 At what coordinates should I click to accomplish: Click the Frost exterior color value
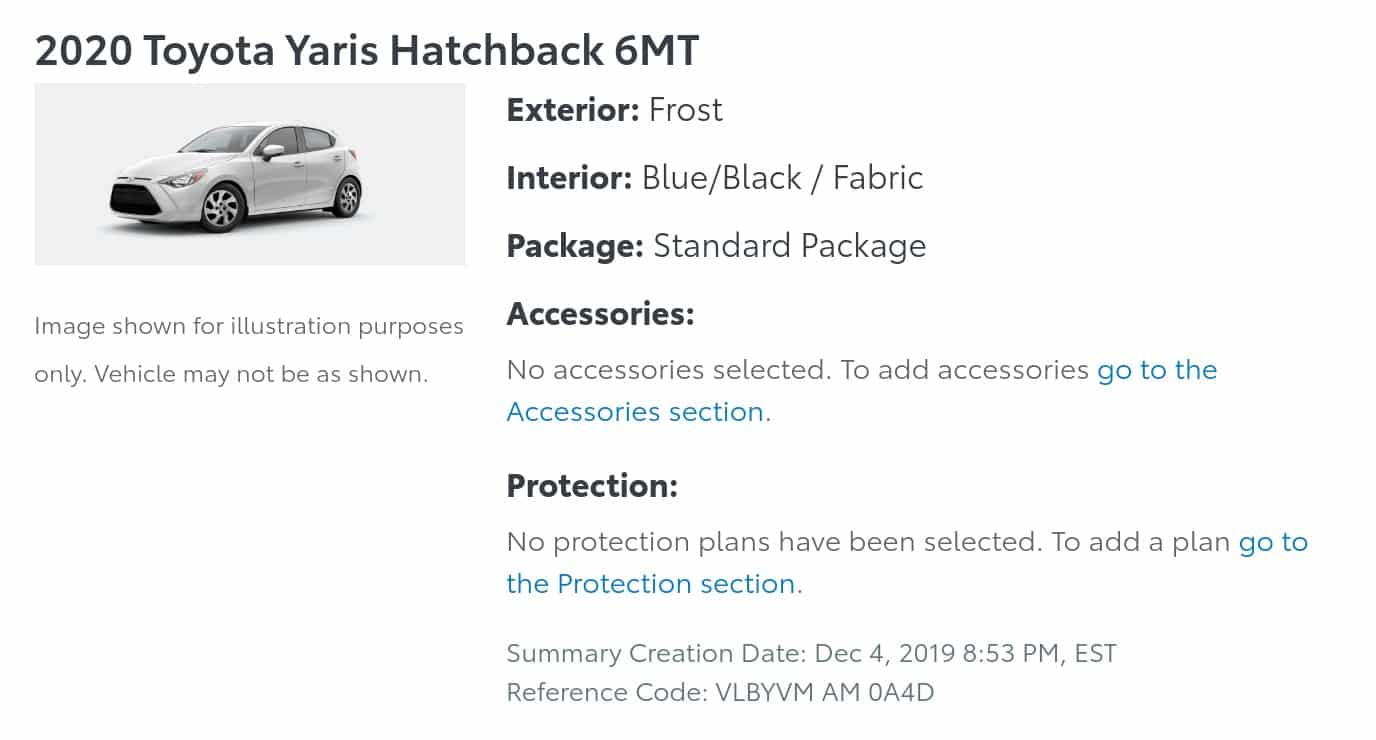click(686, 110)
